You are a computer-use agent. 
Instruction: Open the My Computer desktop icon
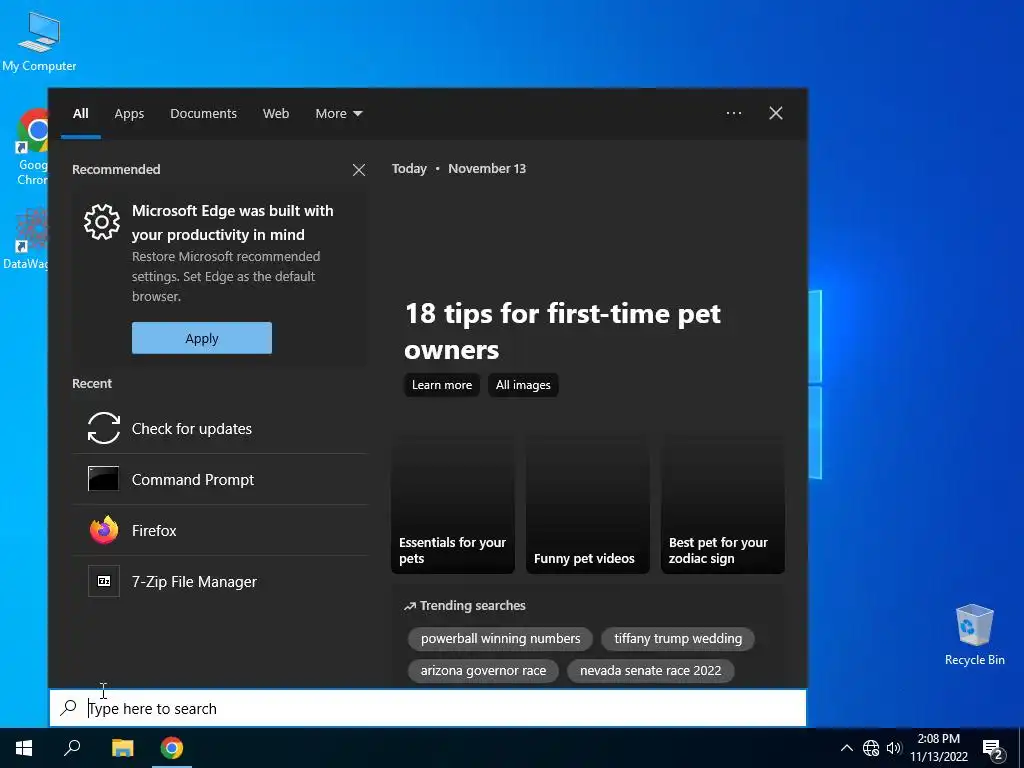coord(39,41)
